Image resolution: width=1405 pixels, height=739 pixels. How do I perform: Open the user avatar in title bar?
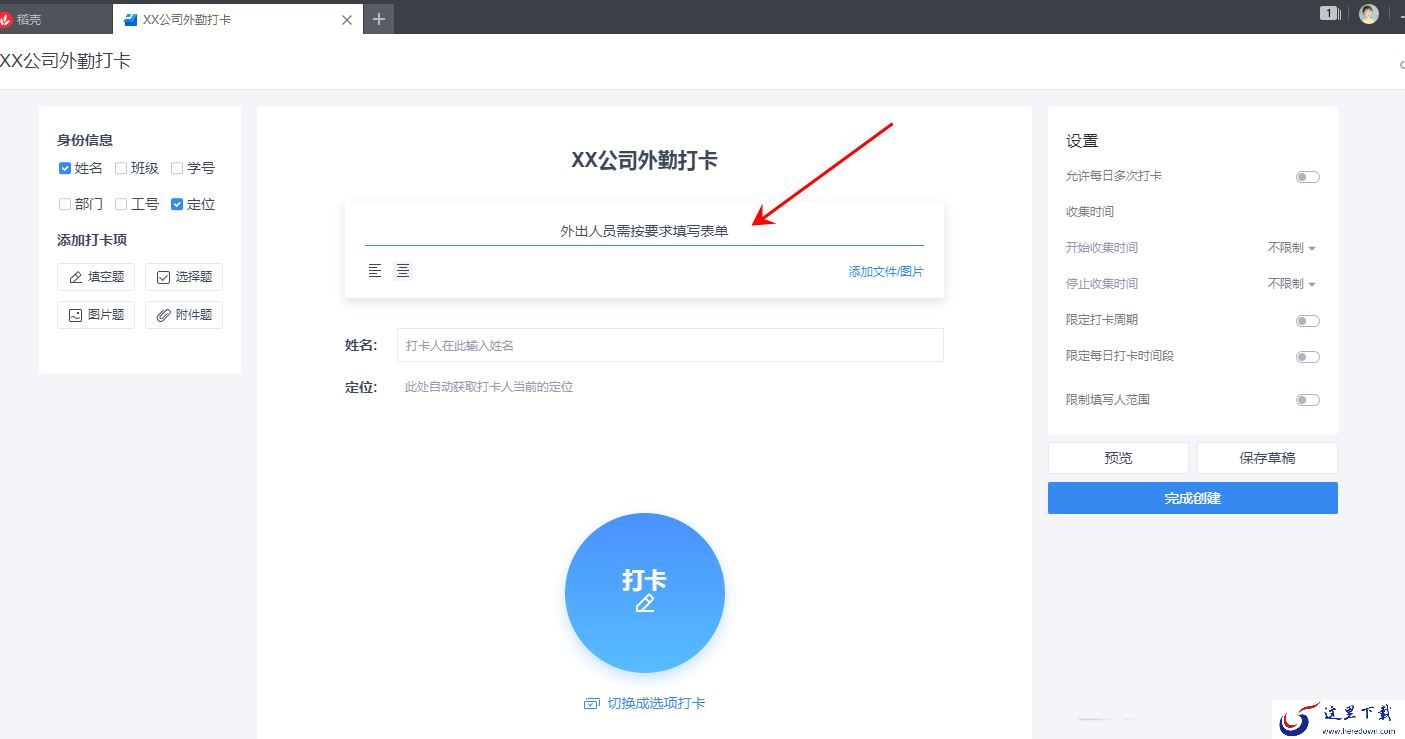[1369, 13]
